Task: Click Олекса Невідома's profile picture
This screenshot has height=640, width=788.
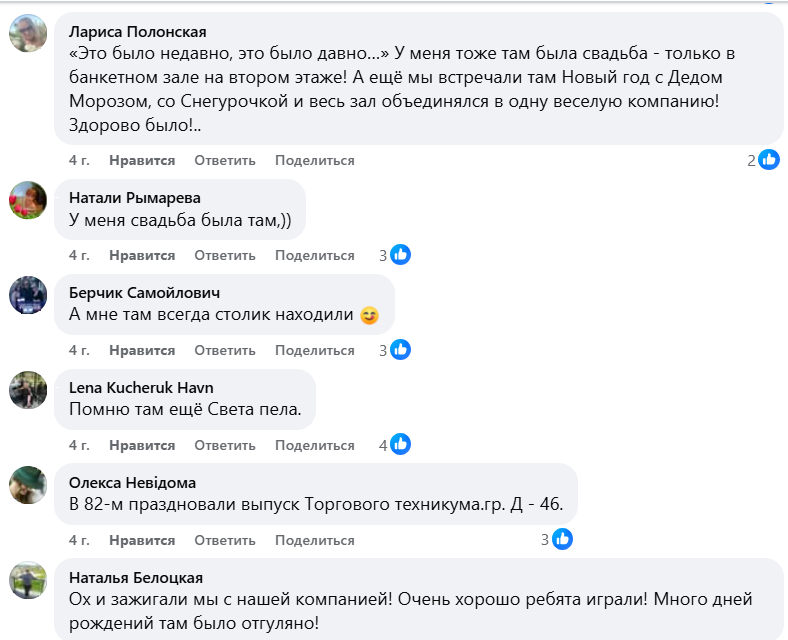Action: tap(28, 485)
